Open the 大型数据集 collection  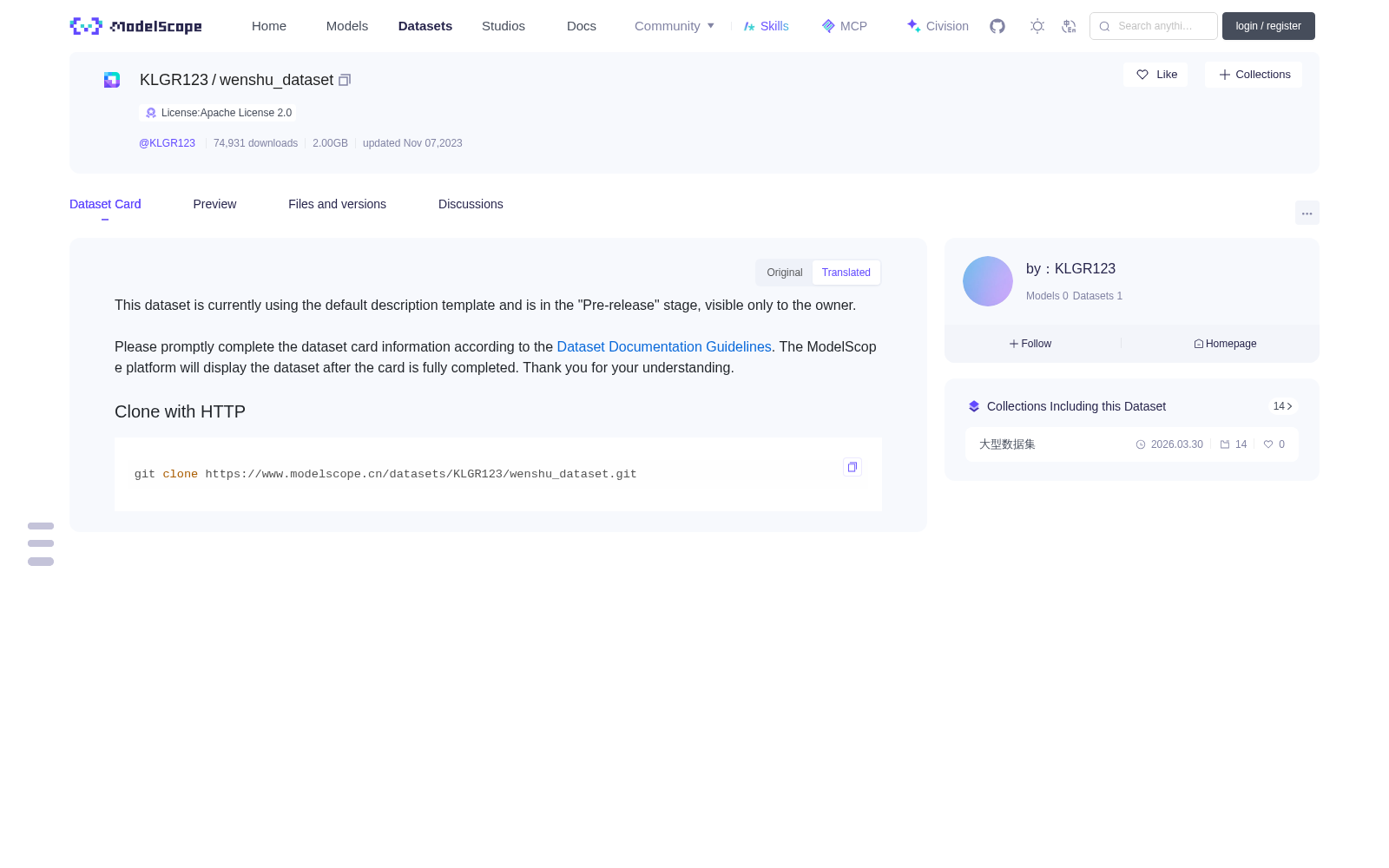click(x=1132, y=444)
